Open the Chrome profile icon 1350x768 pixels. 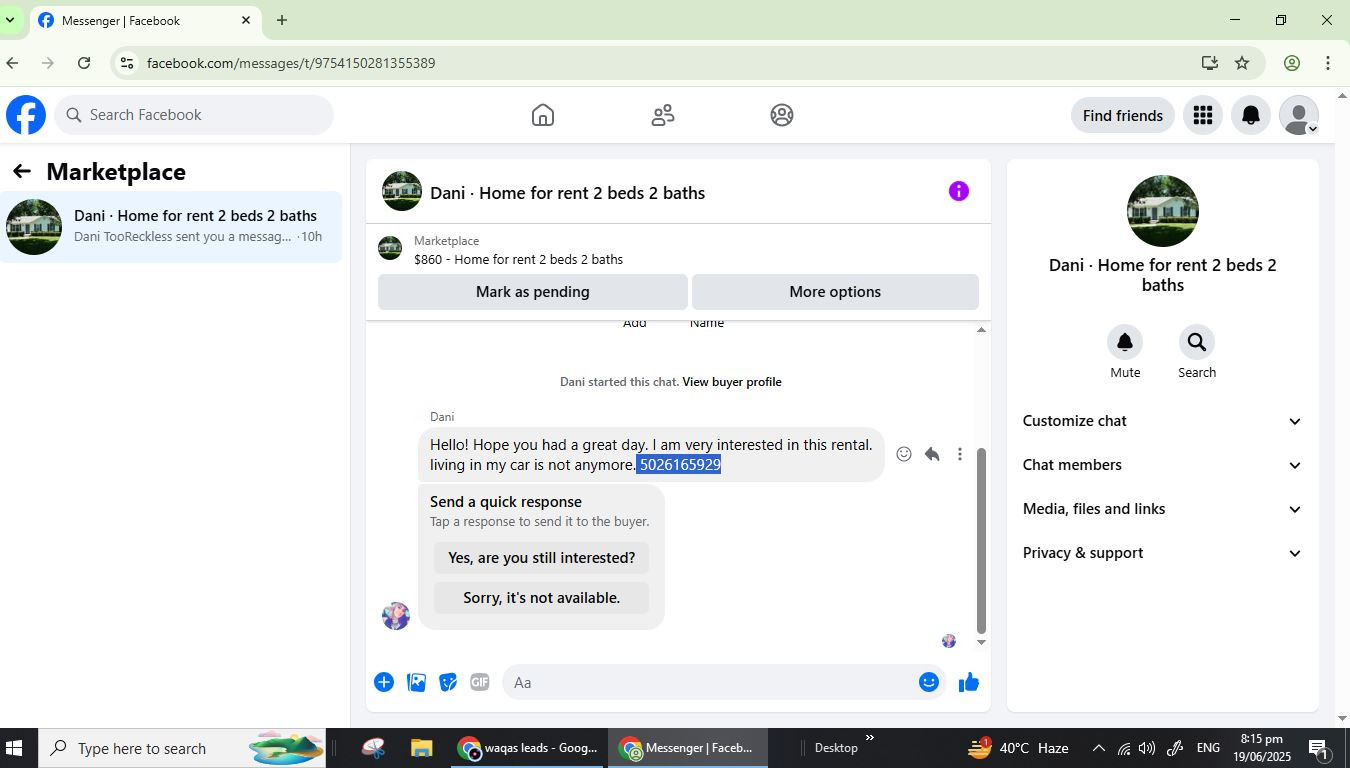[1292, 63]
